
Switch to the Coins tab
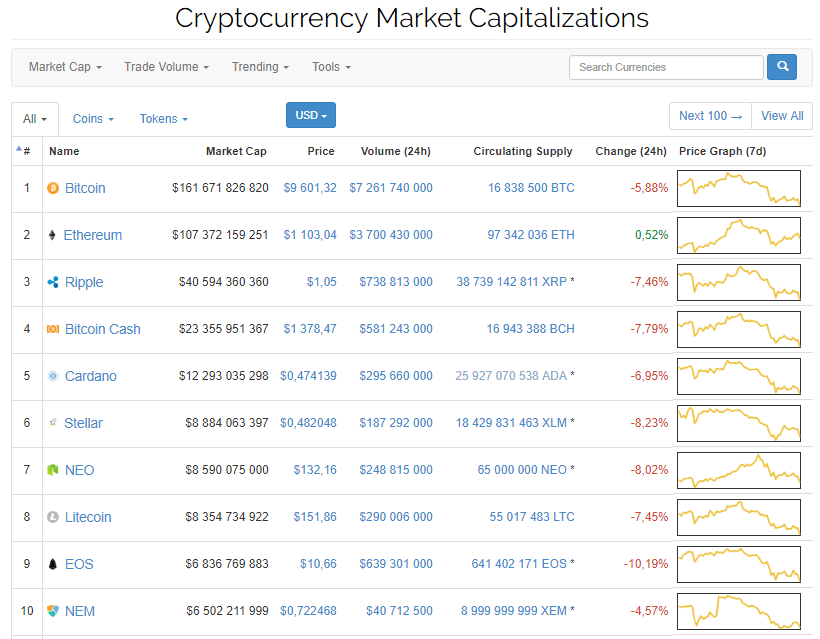pyautogui.click(x=93, y=118)
